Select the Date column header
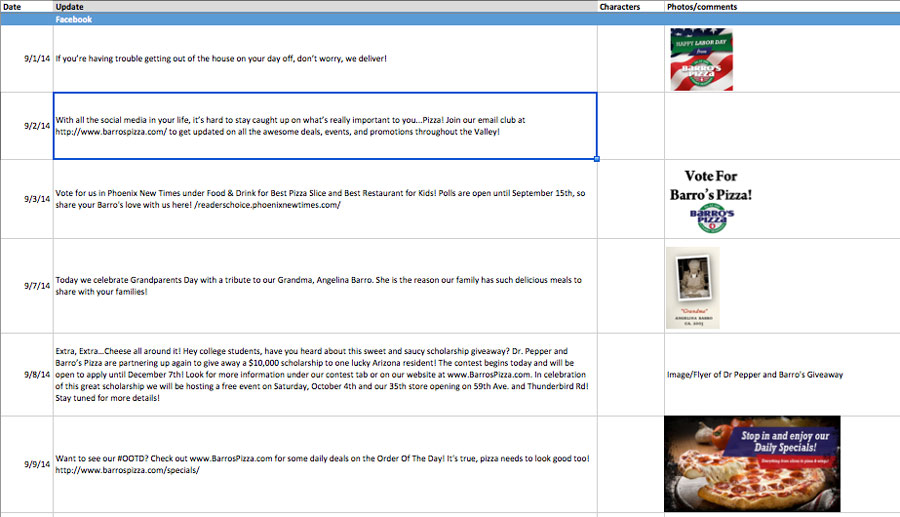This screenshot has width=900, height=517. point(26,7)
